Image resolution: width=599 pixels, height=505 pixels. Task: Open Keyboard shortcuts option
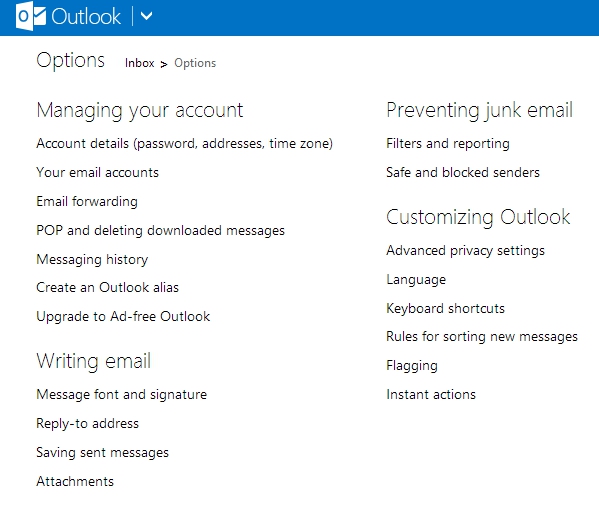tap(445, 308)
